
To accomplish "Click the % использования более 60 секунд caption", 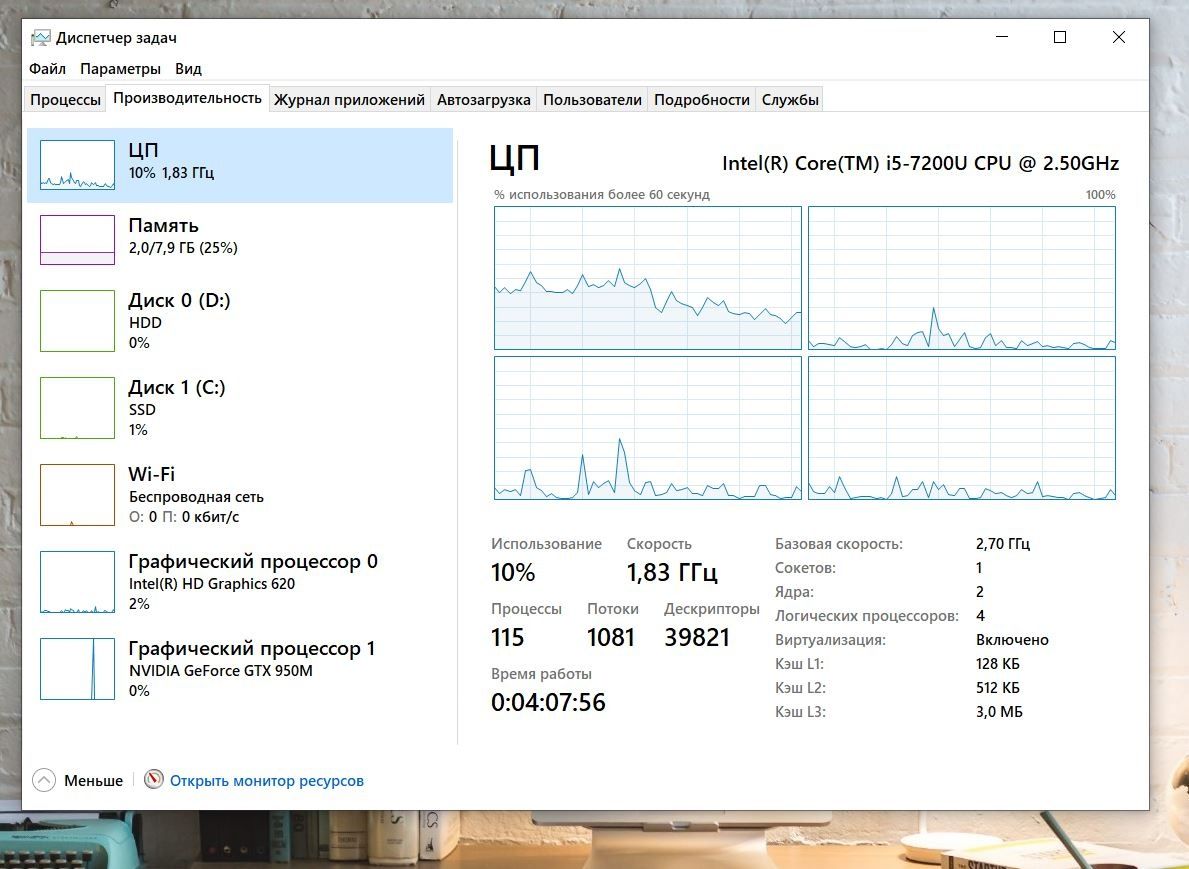I will point(601,195).
